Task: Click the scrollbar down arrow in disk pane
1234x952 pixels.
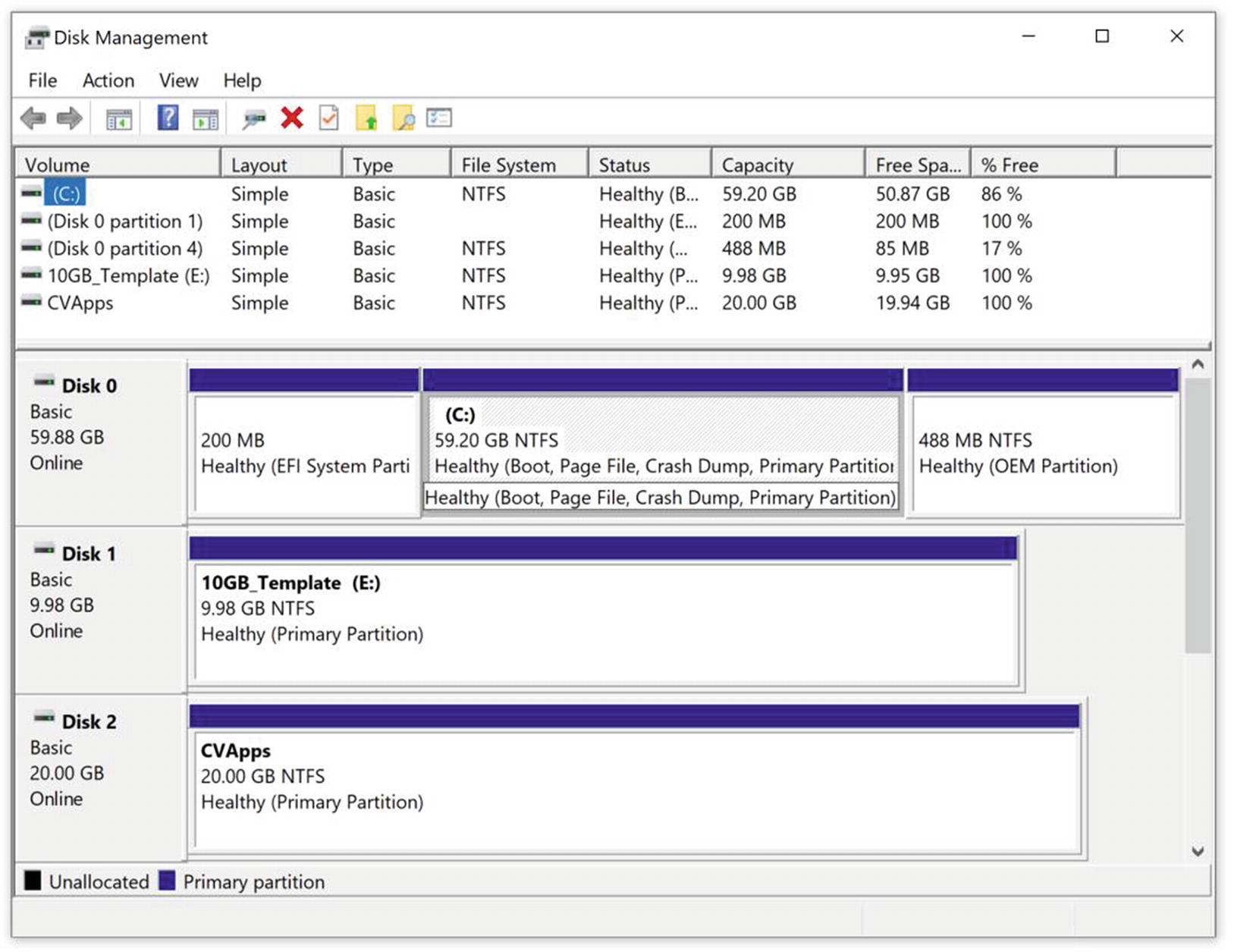Action: pos(1198,851)
